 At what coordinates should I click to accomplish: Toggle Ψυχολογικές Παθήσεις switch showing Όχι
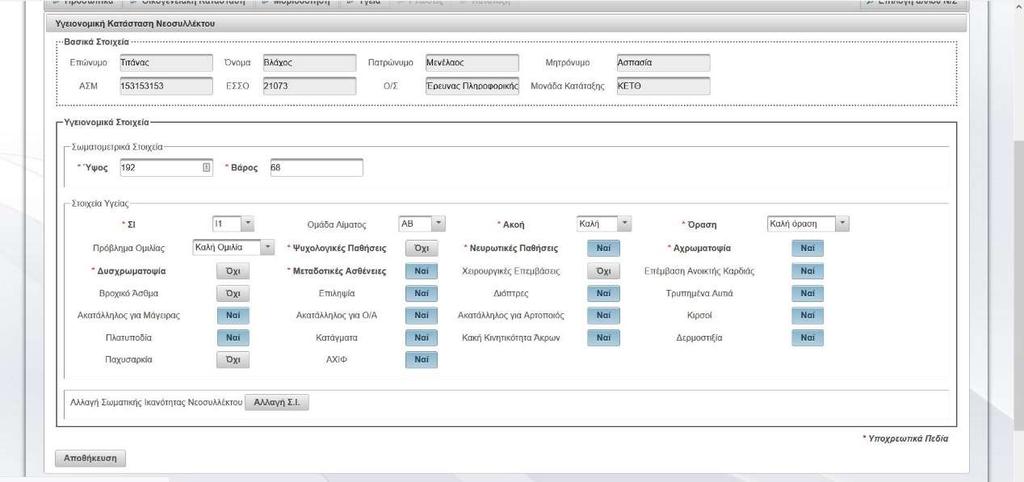coord(421,248)
